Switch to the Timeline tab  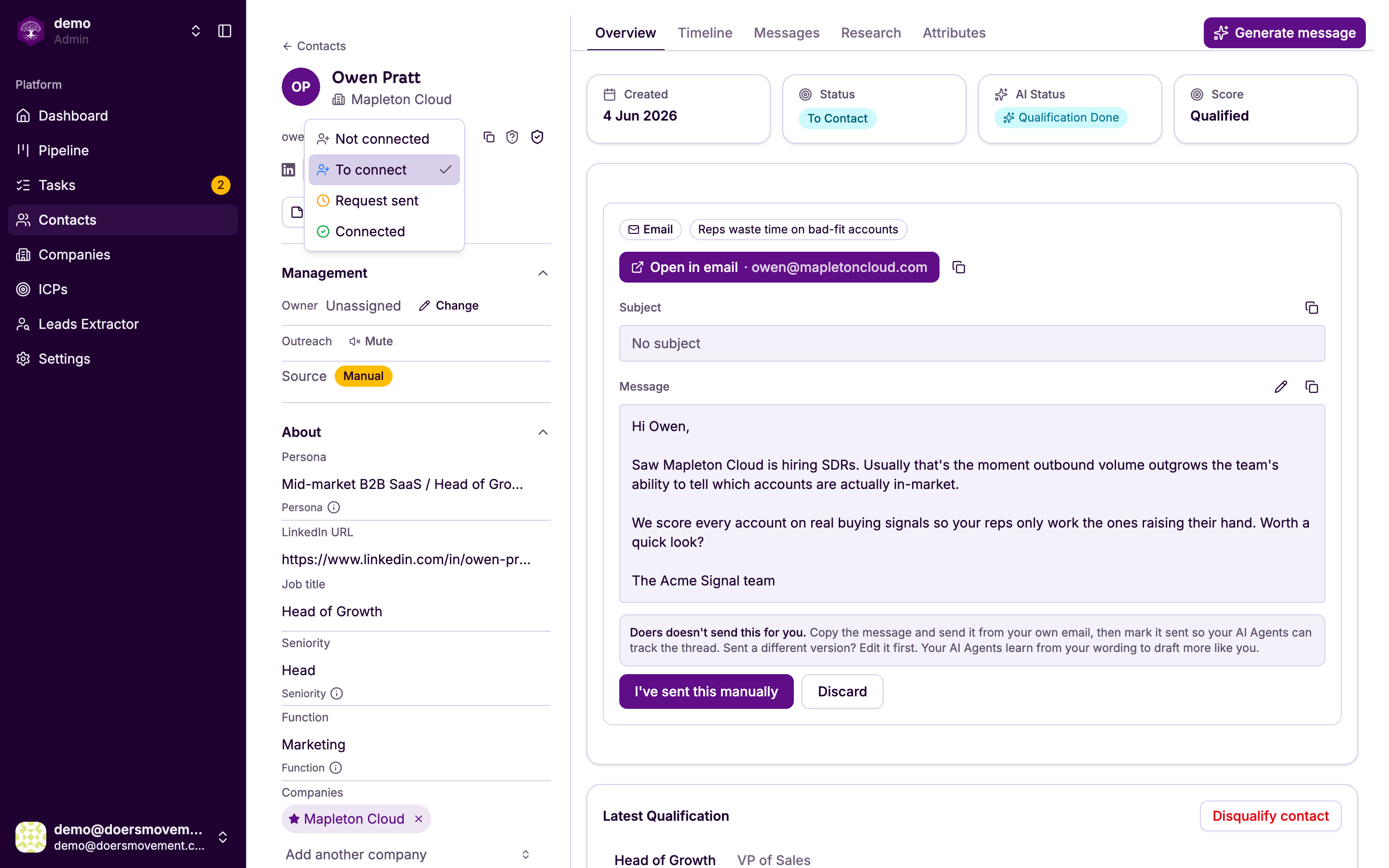[x=705, y=33]
